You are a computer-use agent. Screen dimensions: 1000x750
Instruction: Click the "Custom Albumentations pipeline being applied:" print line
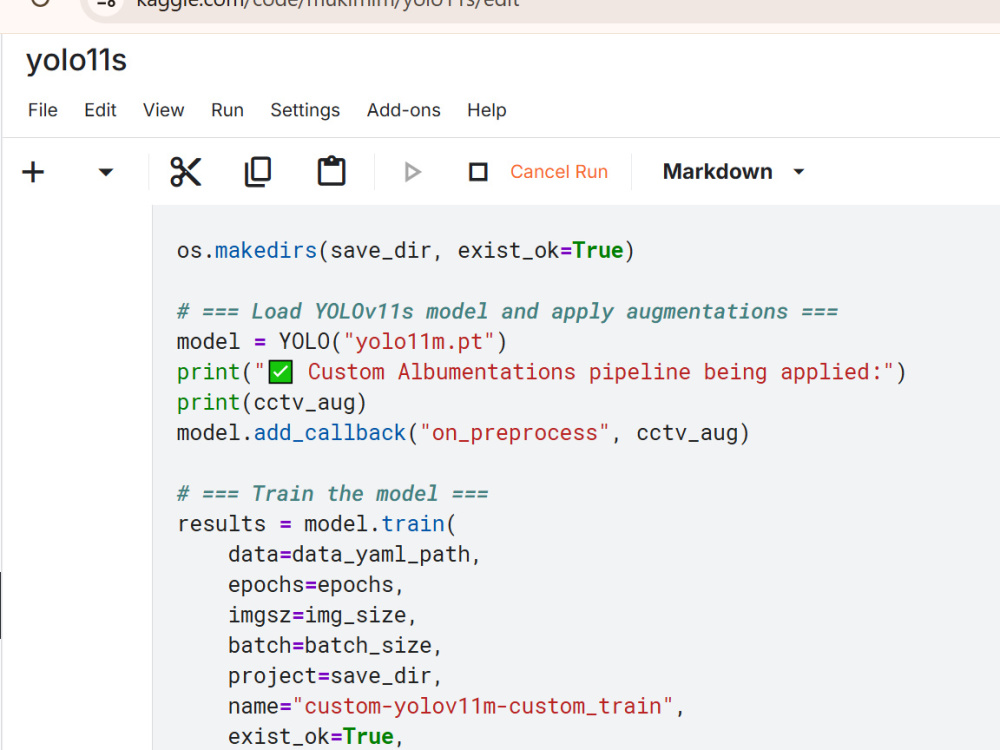541,372
